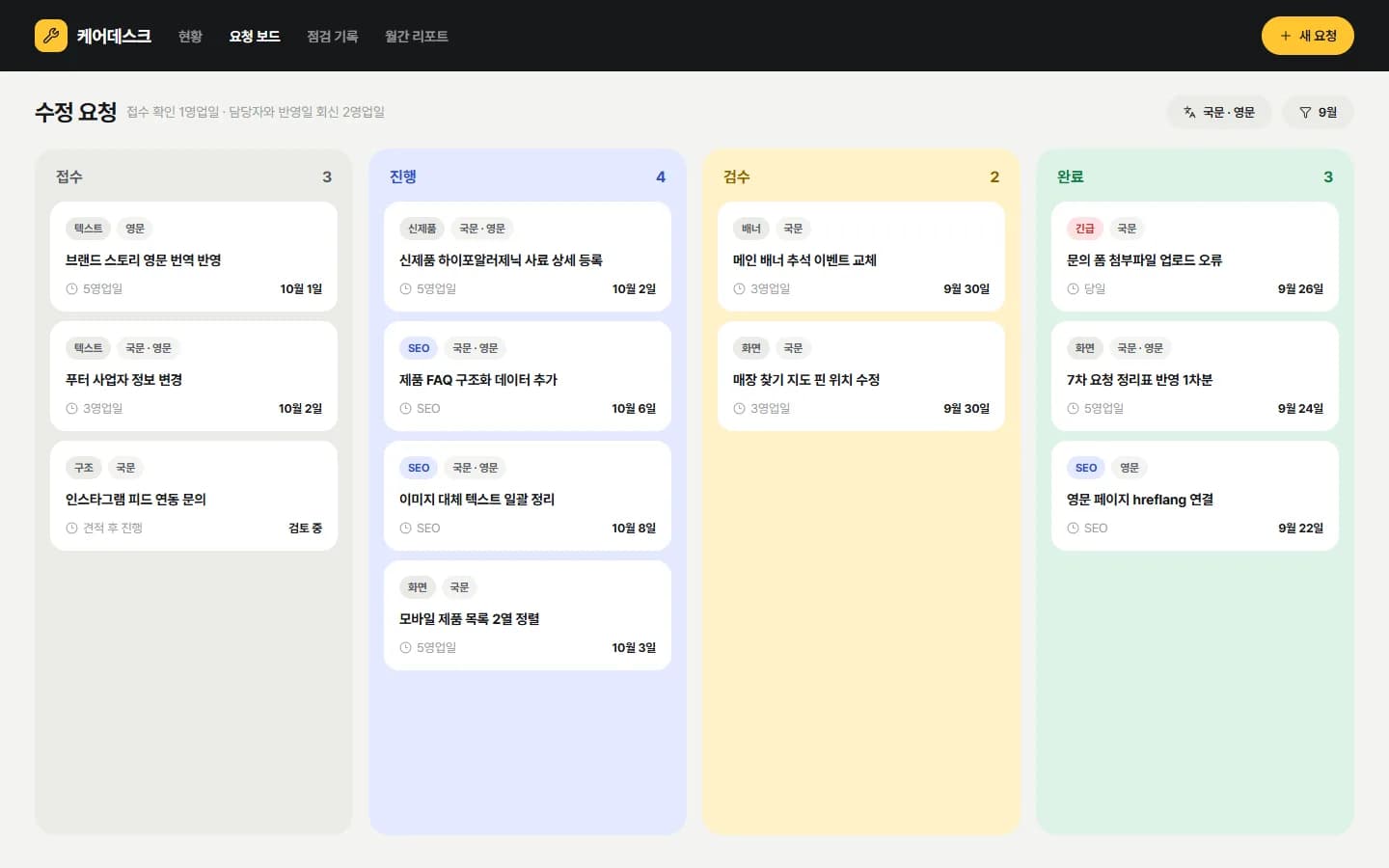This screenshot has width=1389, height=868.
Task: Click clock icon on 제품 FAQ 구조화 데이터 추가 card
Action: pyautogui.click(x=405, y=408)
